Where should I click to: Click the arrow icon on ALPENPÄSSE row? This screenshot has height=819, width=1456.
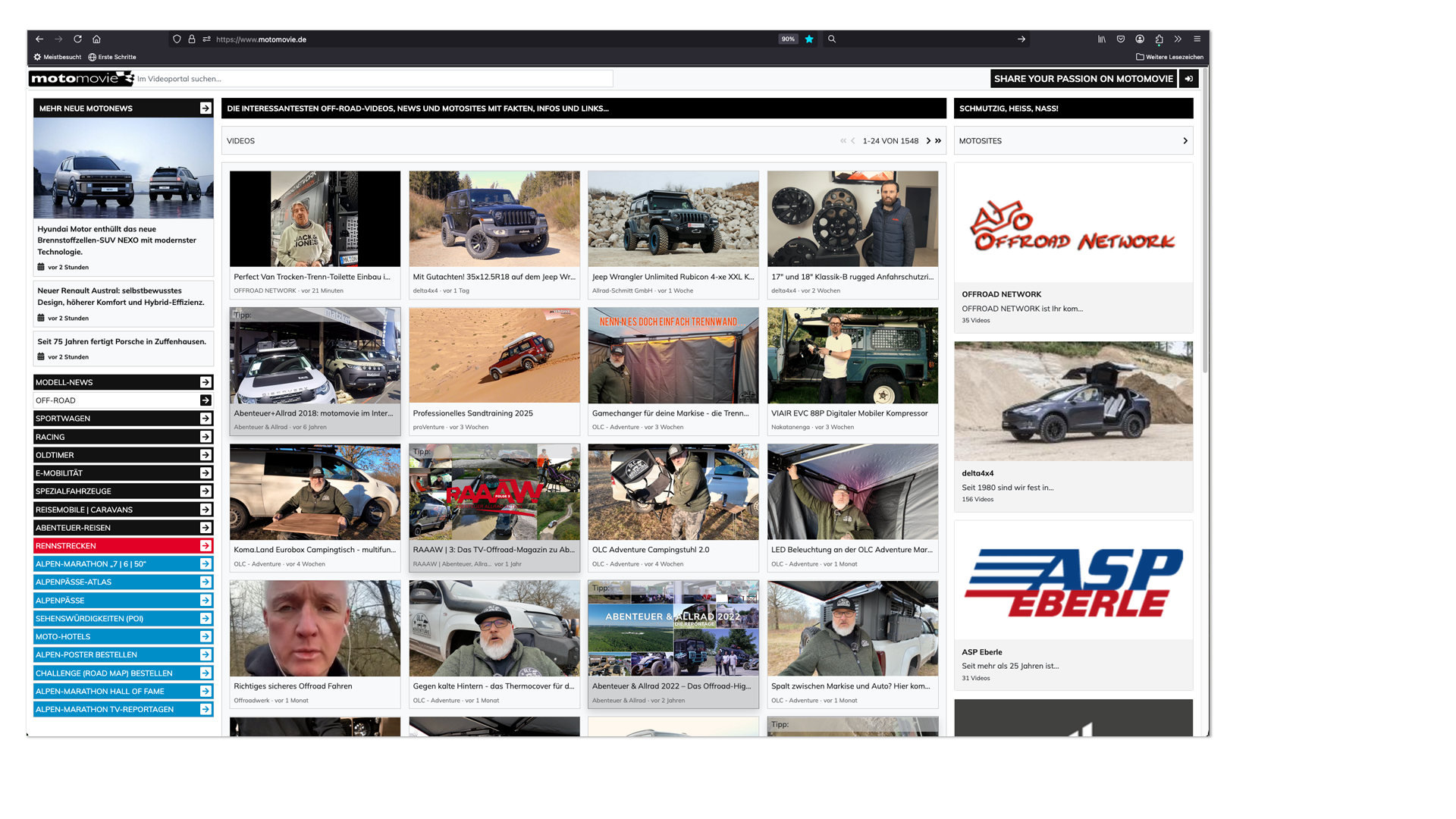[x=206, y=601]
